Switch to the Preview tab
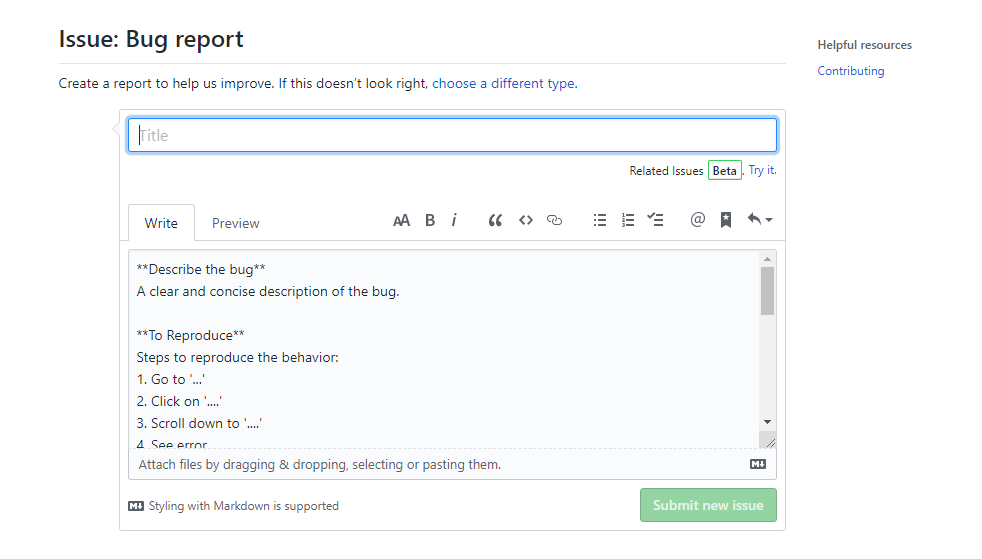The height and width of the screenshot is (559, 982). pyautogui.click(x=235, y=223)
